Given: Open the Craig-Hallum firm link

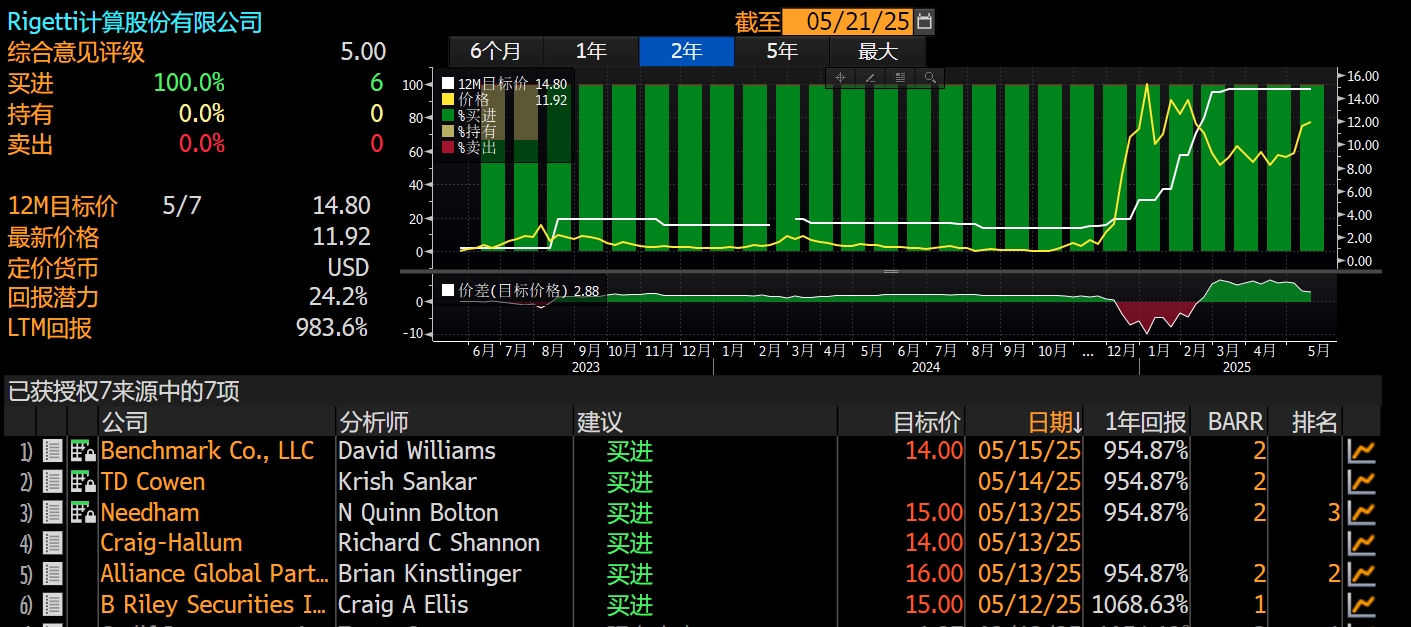Looking at the screenshot, I should (171, 543).
